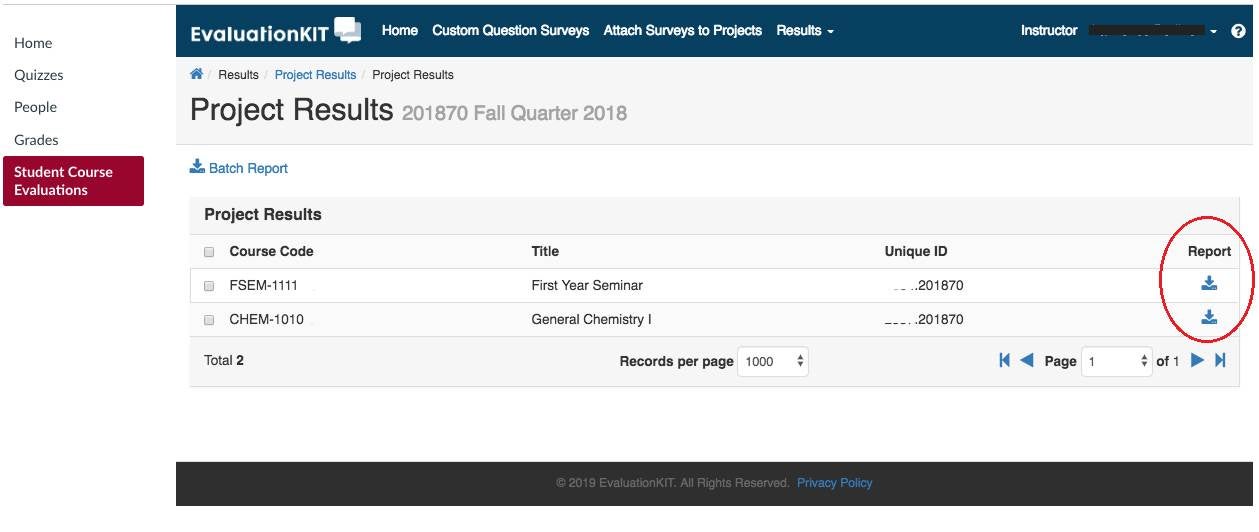Open the Privacy Policy link
The width and height of the screenshot is (1259, 532).
[x=834, y=483]
